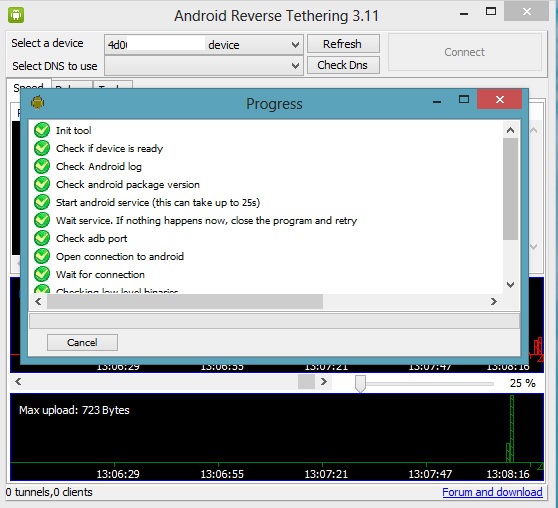
Task: Click check icon beside Wait service step
Action: point(42,220)
